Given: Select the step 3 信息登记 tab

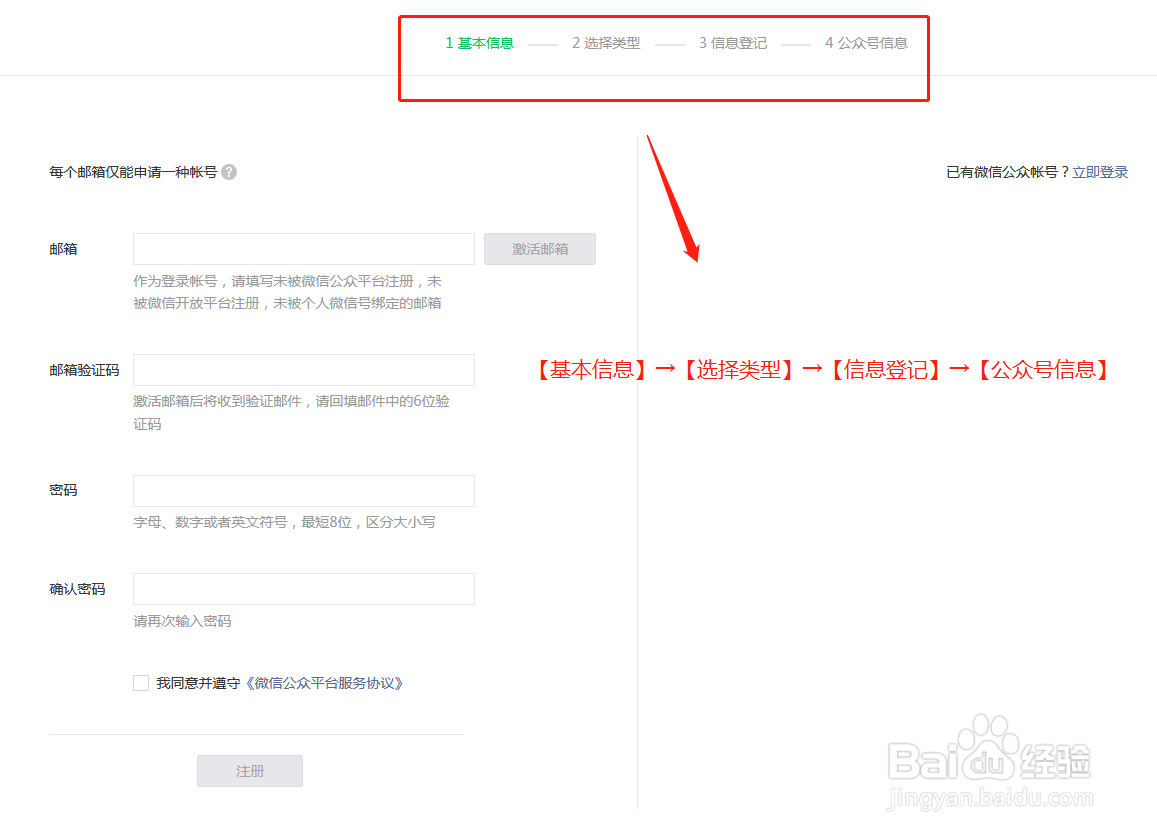Looking at the screenshot, I should pyautogui.click(x=733, y=44).
